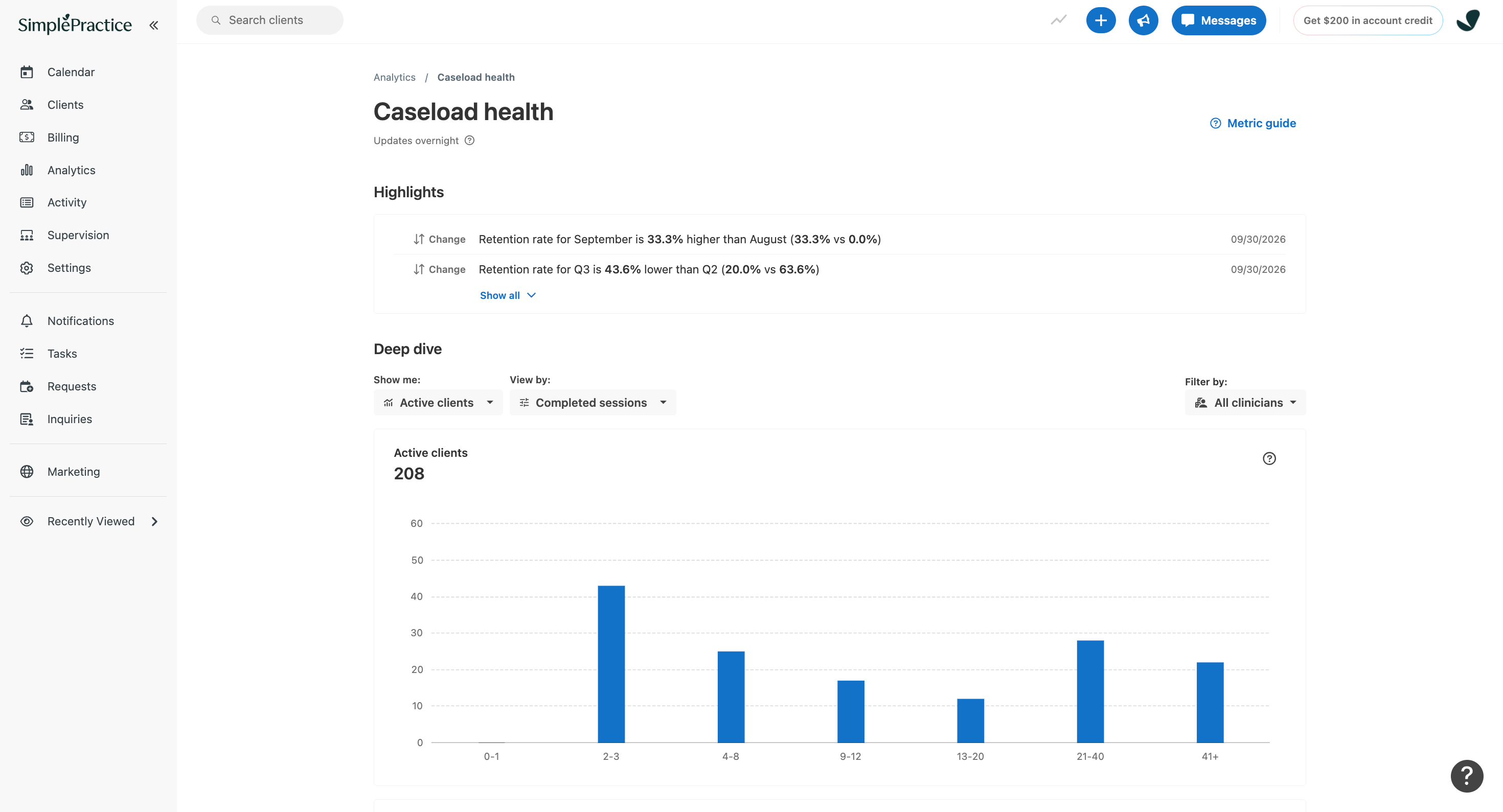Open the Settings gear icon

pyautogui.click(x=27, y=268)
